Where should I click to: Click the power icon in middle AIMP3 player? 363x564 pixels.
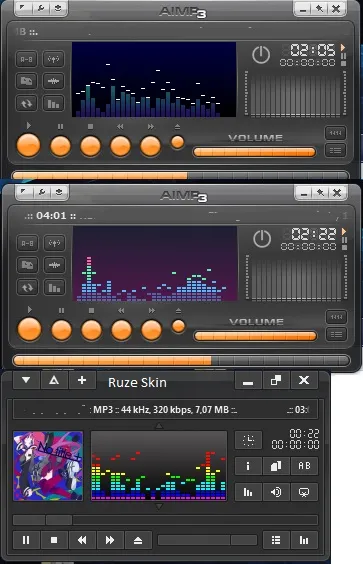[262, 239]
